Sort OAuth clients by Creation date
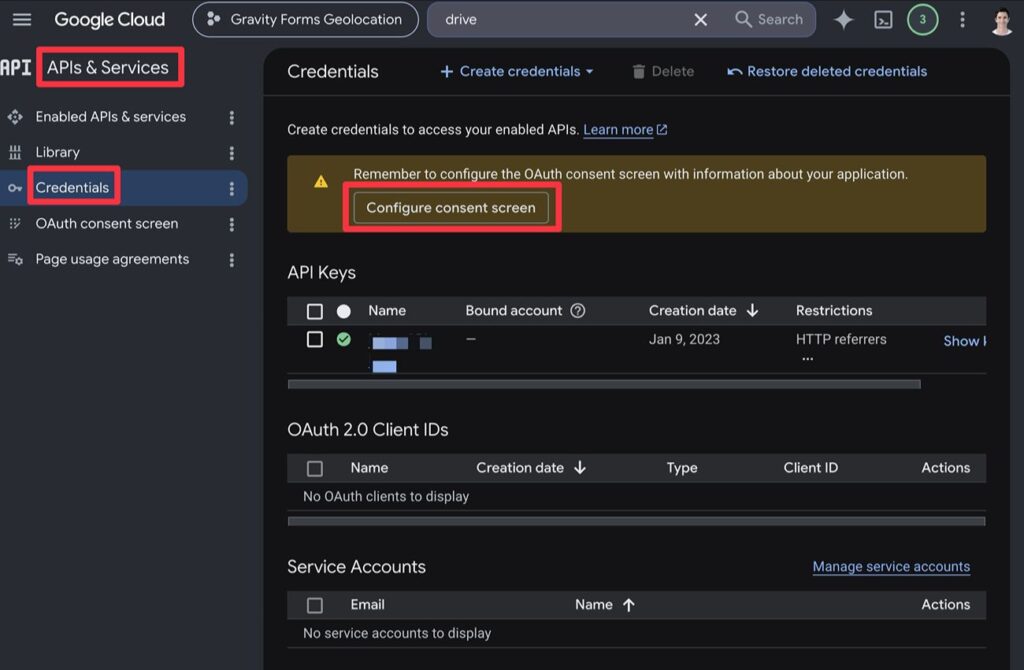This screenshot has height=670, width=1024. click(x=531, y=468)
